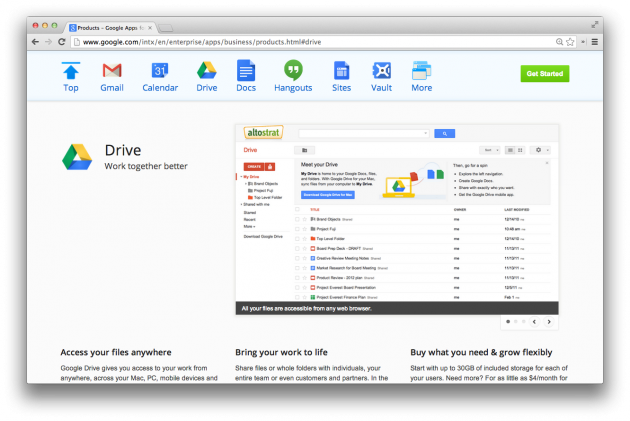Tick the checkbox for Market Research row
Image resolution: width=630 pixels, height=421 pixels.
tap(297, 268)
